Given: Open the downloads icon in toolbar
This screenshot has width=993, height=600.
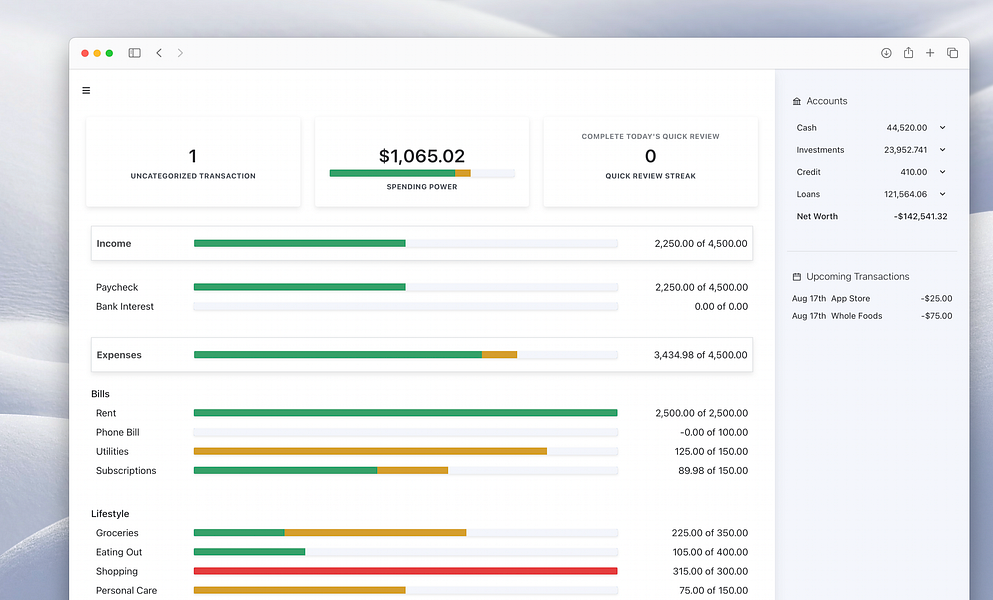Looking at the screenshot, I should (x=886, y=53).
